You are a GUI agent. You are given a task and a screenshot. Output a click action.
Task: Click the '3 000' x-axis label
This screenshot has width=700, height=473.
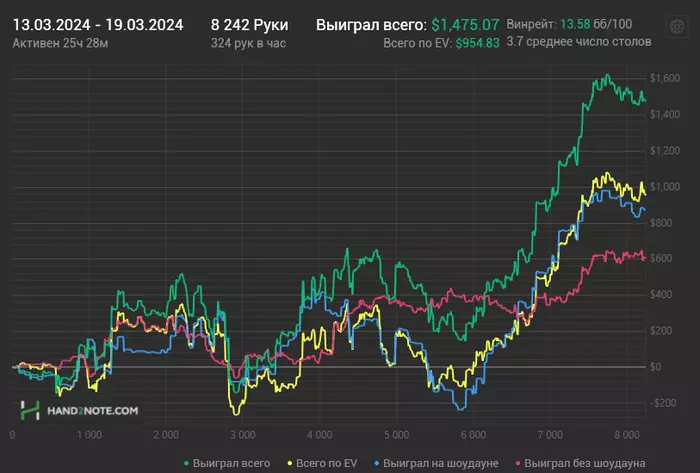tap(243, 435)
